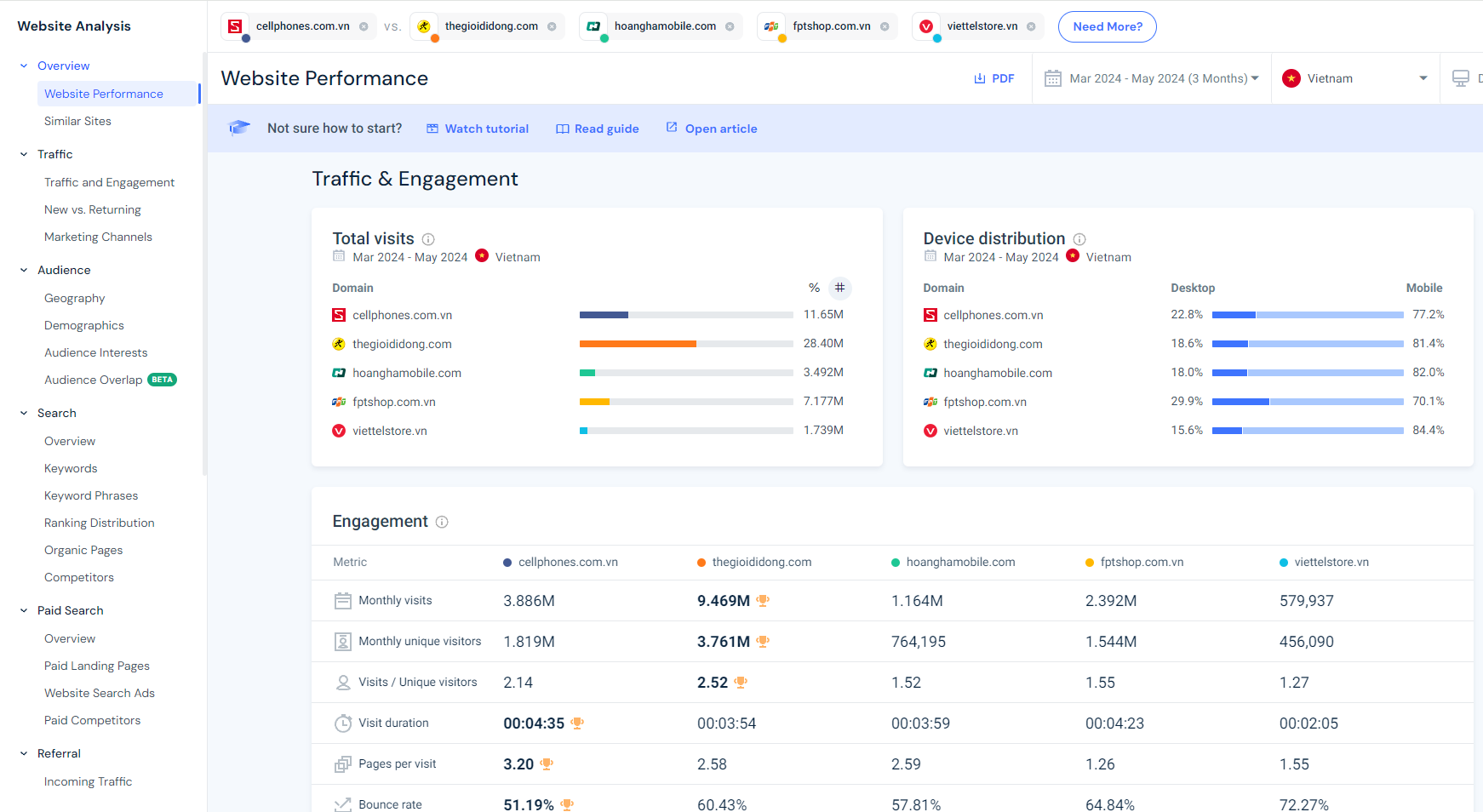Open Audience Overlap beta page
The image size is (1483, 812).
pos(111,380)
